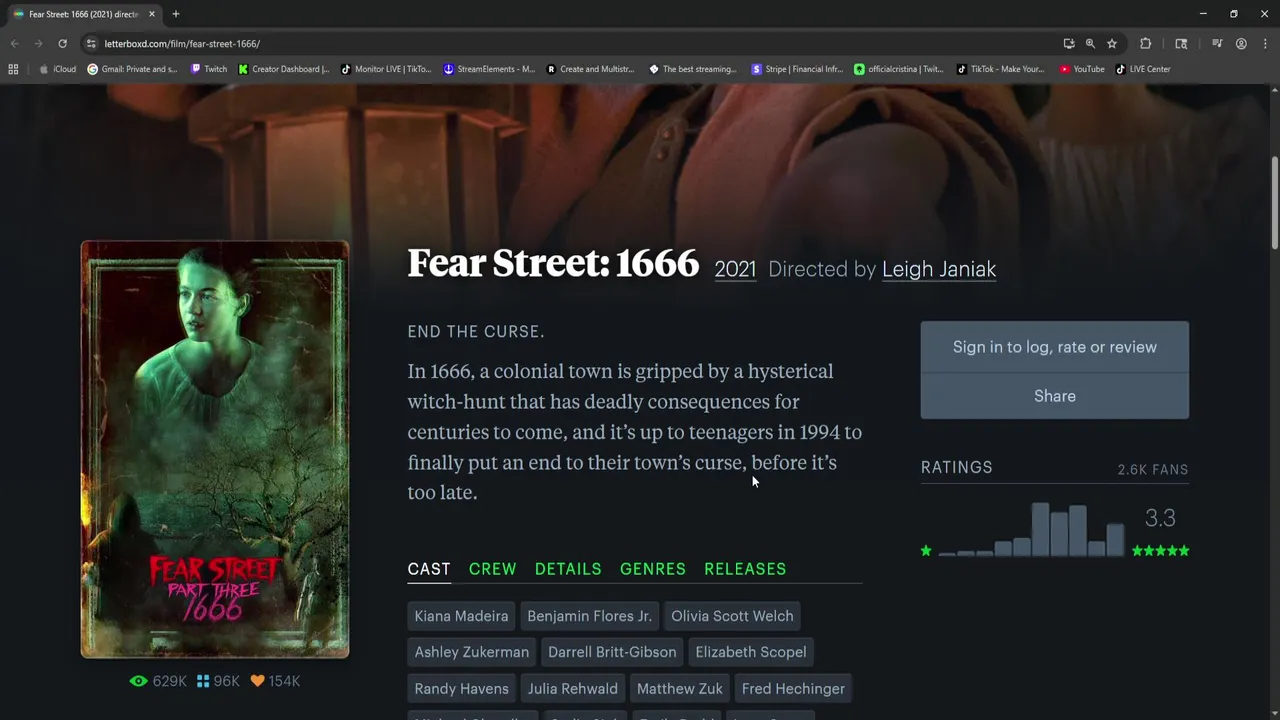Open the 2.6K FANS link
Image resolution: width=1280 pixels, height=720 pixels.
click(x=1153, y=469)
